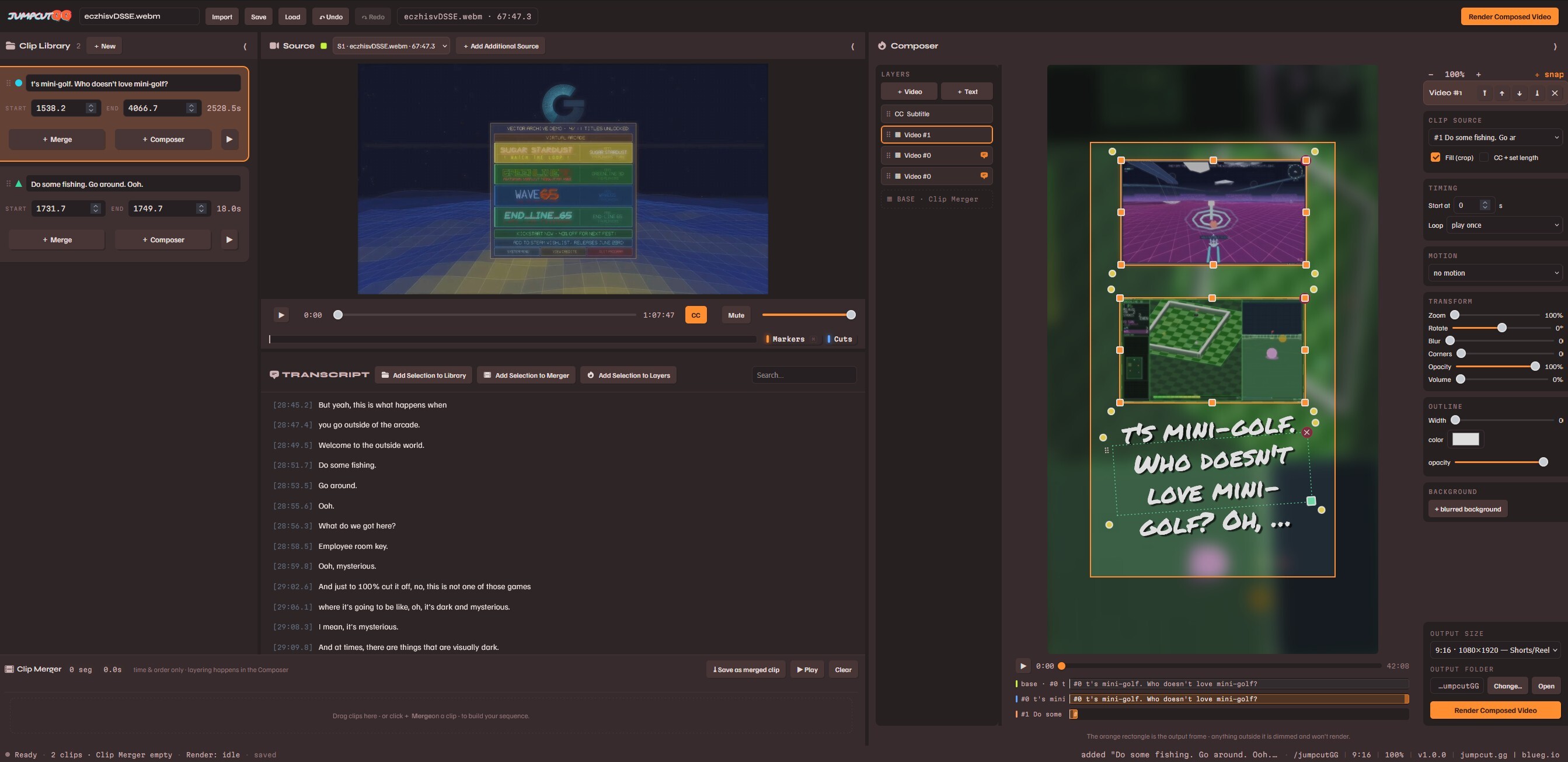Select the BASE Clip Merger layer

click(937, 199)
